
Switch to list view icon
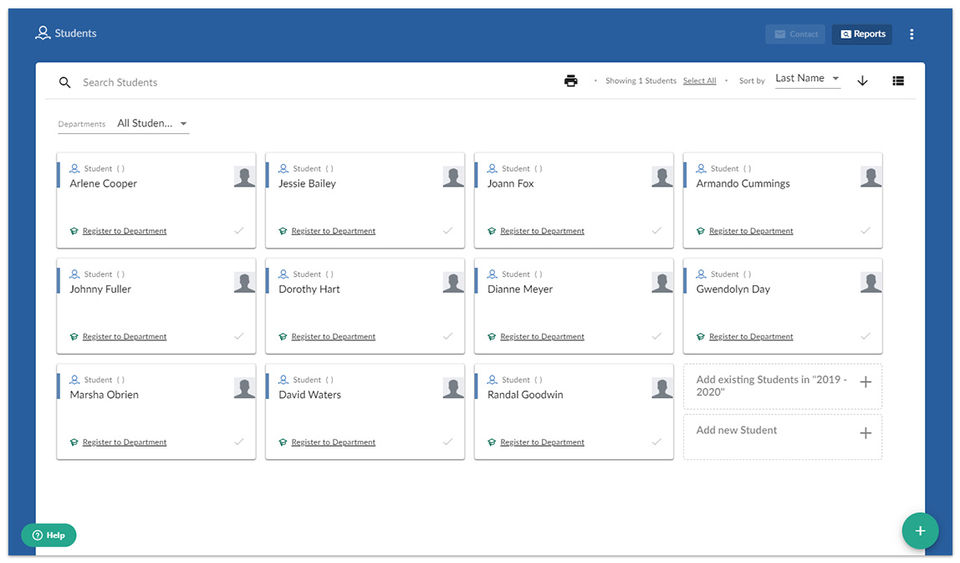pyautogui.click(x=898, y=81)
